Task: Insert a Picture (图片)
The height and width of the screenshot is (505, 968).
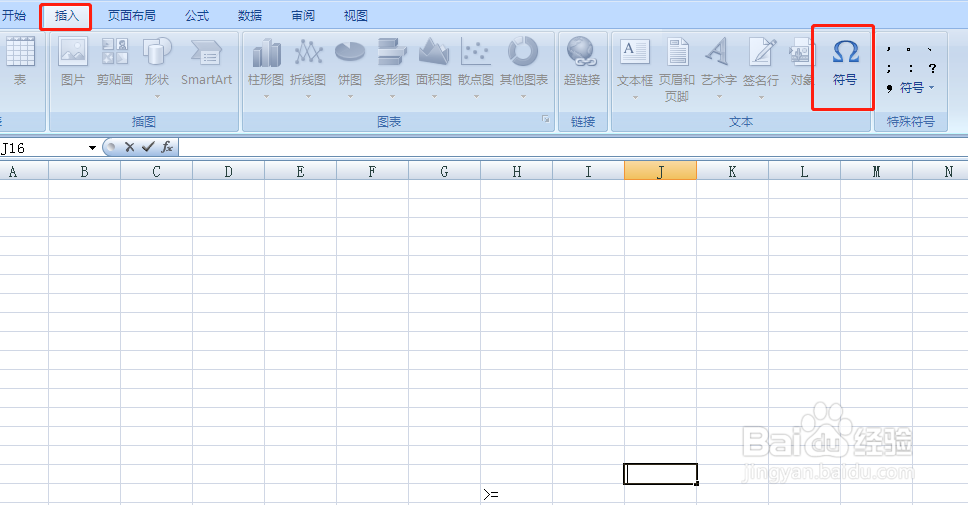Action: [x=73, y=62]
